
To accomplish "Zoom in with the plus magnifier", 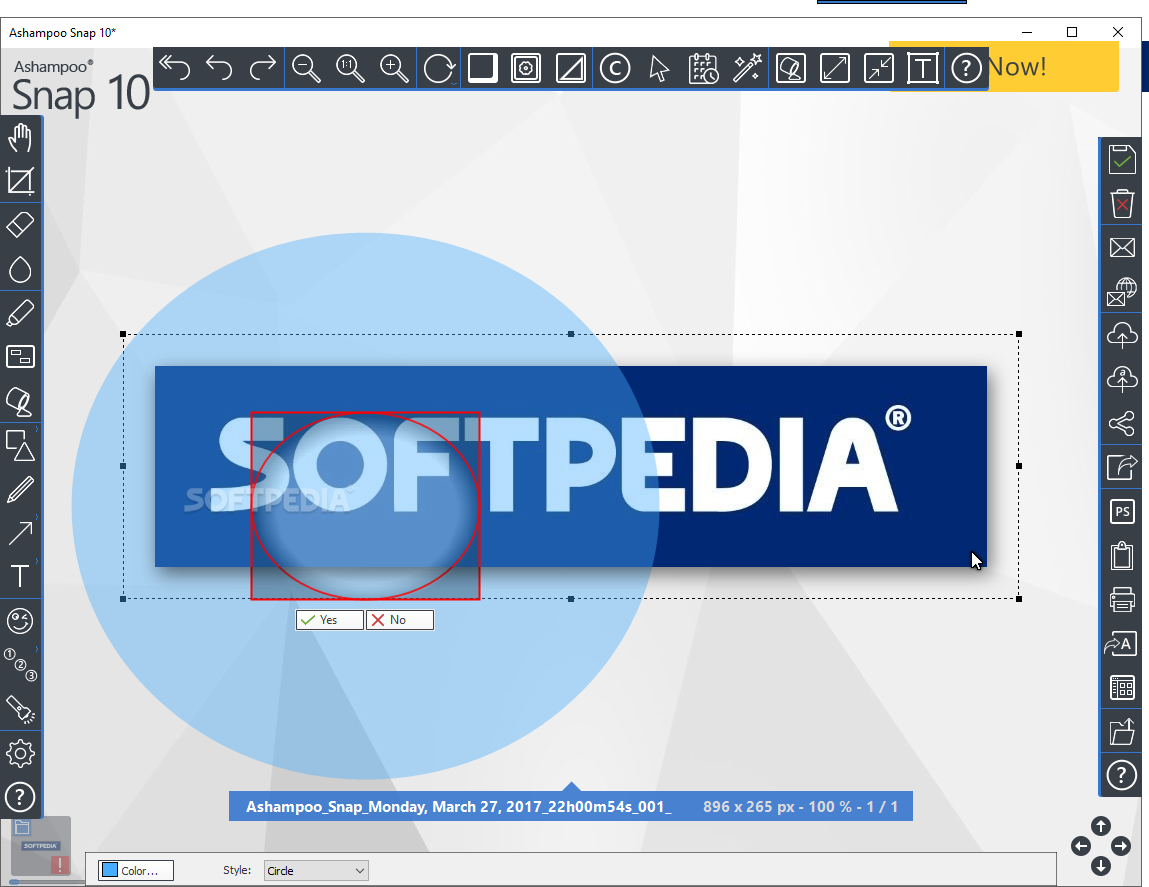I will coord(394,68).
